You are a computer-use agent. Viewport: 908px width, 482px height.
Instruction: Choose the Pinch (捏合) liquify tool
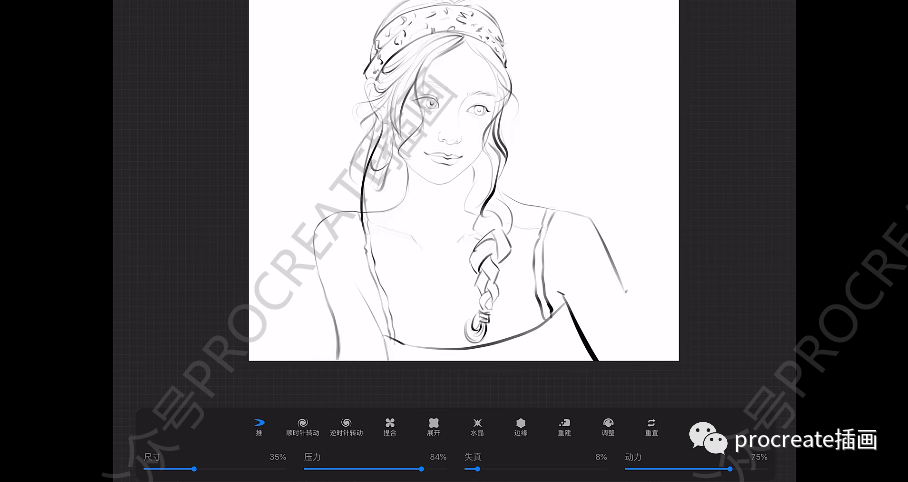click(x=390, y=424)
